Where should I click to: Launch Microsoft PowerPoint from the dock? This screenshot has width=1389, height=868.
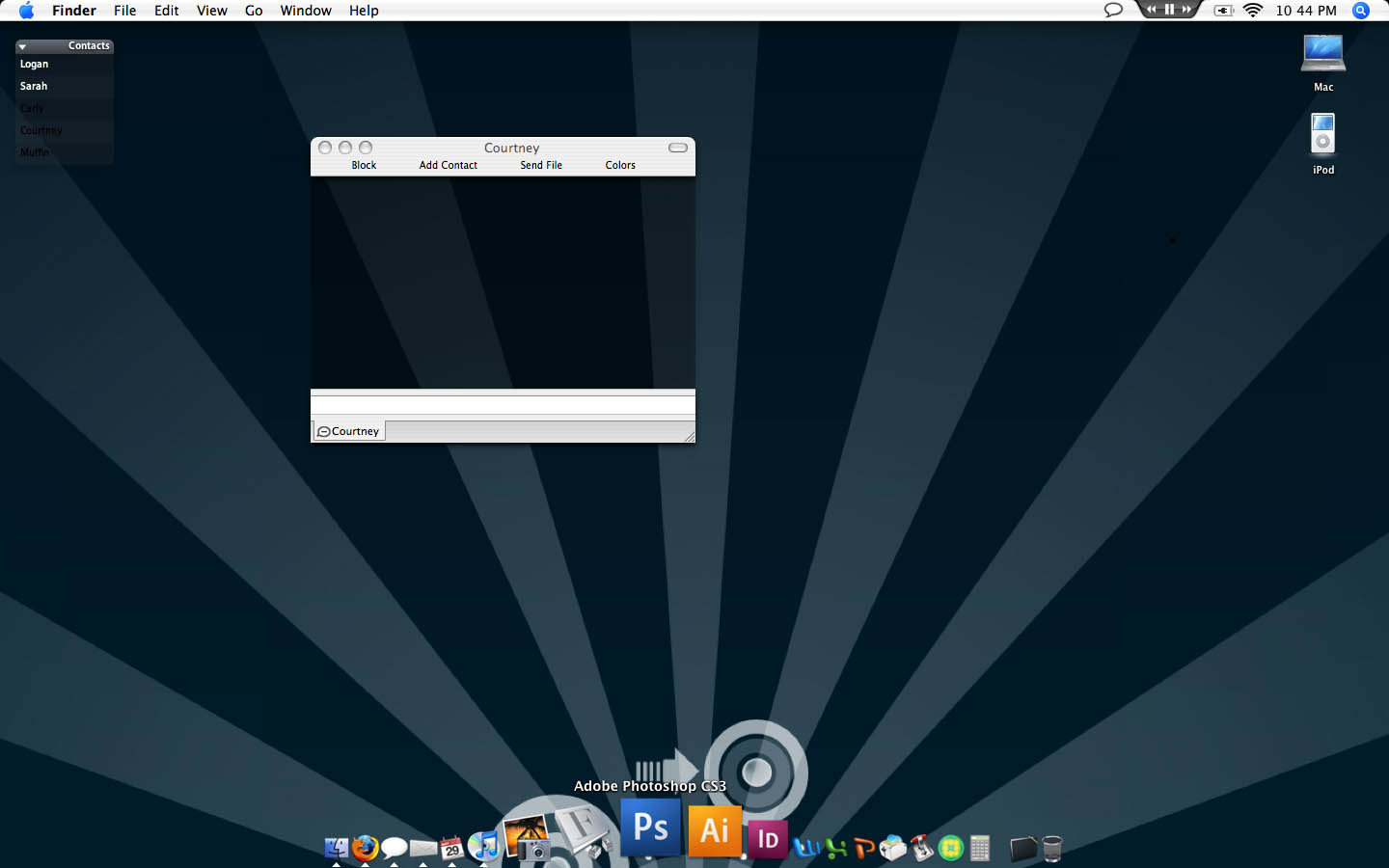click(x=864, y=848)
